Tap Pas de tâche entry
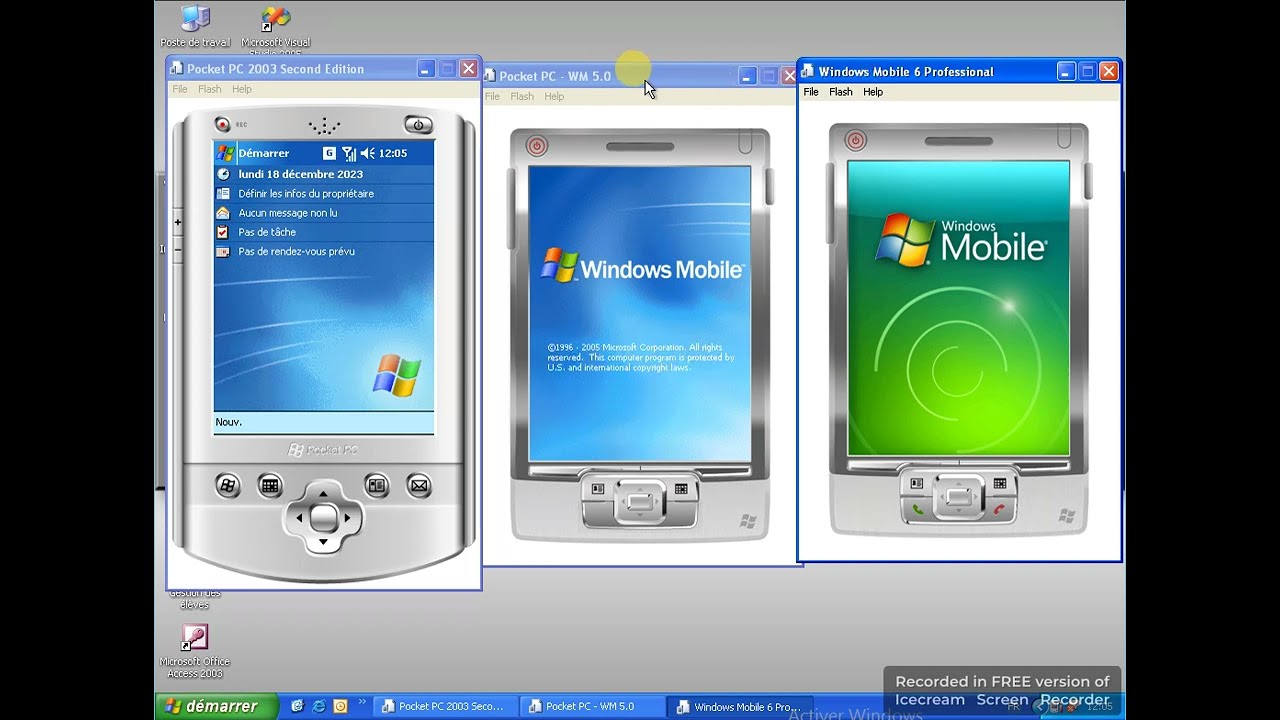 (267, 232)
